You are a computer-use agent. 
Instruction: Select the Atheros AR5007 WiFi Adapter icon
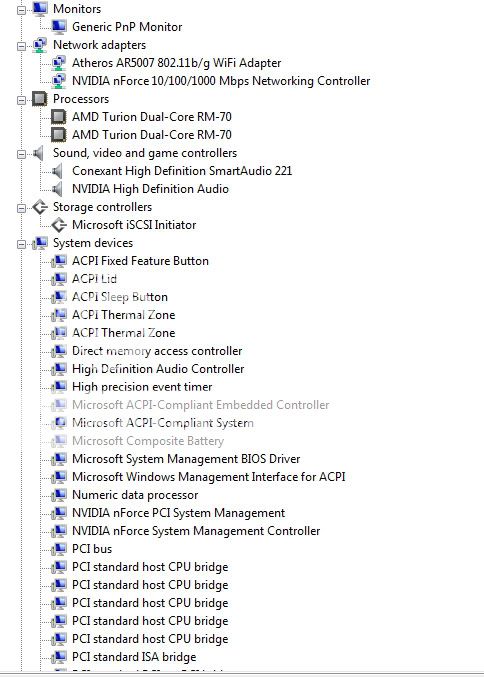coord(59,63)
